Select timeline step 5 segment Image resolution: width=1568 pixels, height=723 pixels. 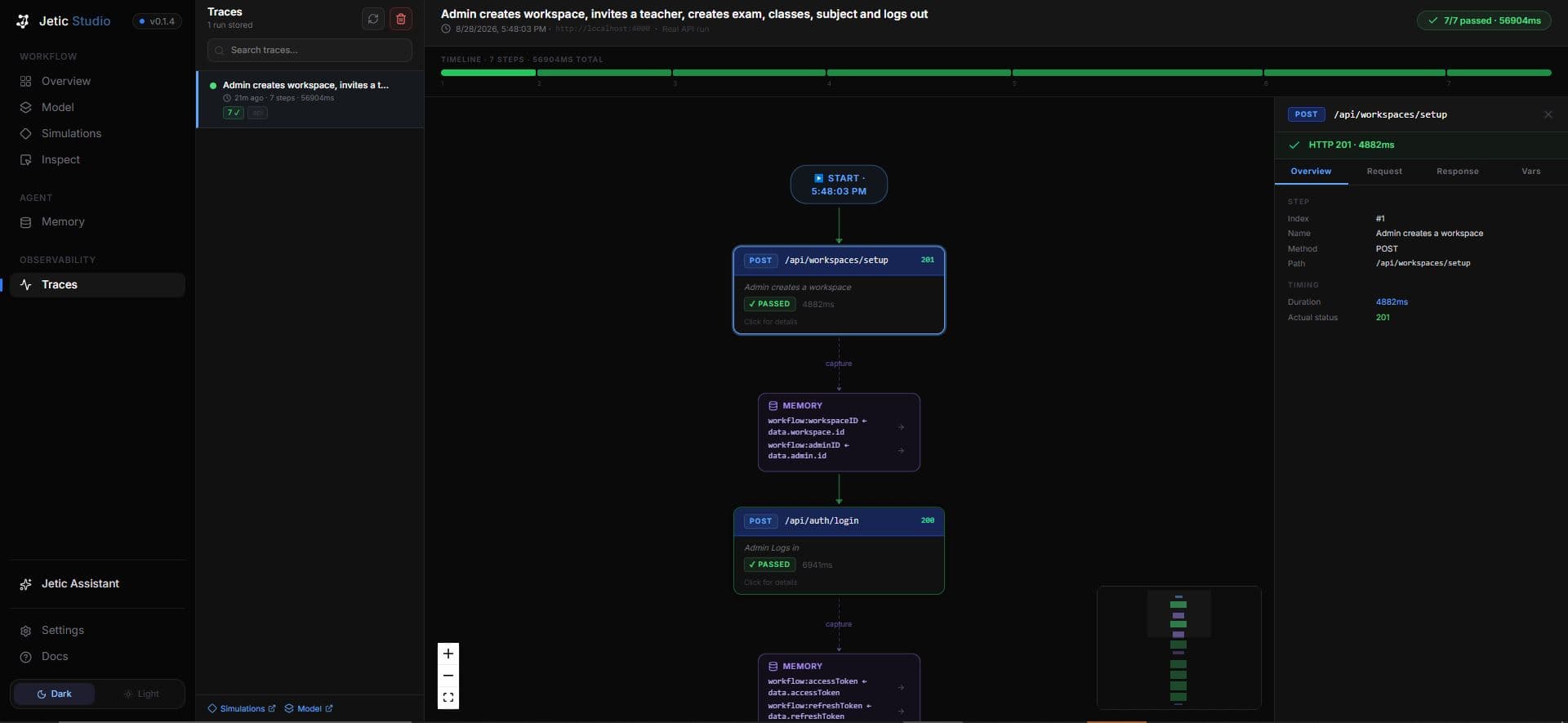[x=1138, y=73]
